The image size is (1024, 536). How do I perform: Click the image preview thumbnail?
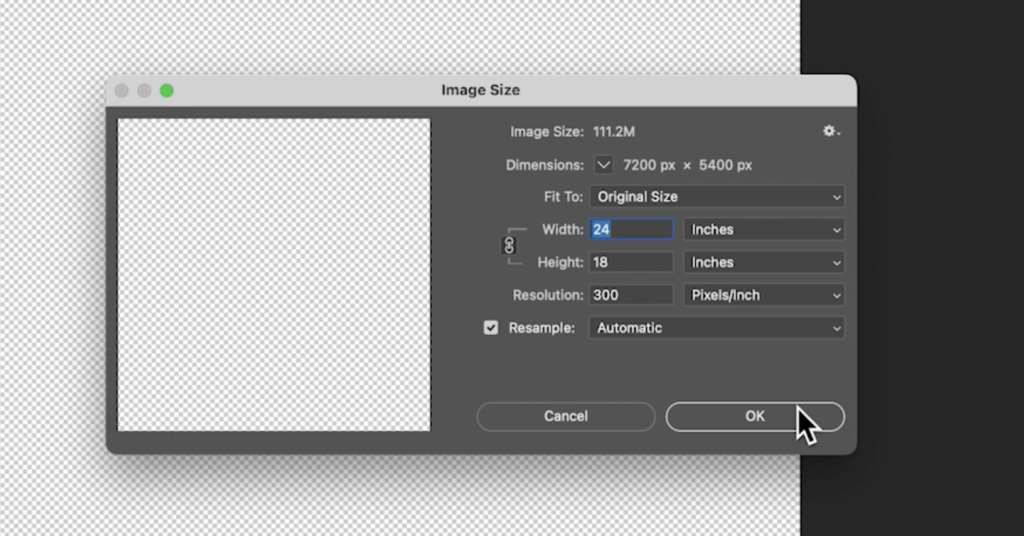pos(274,275)
